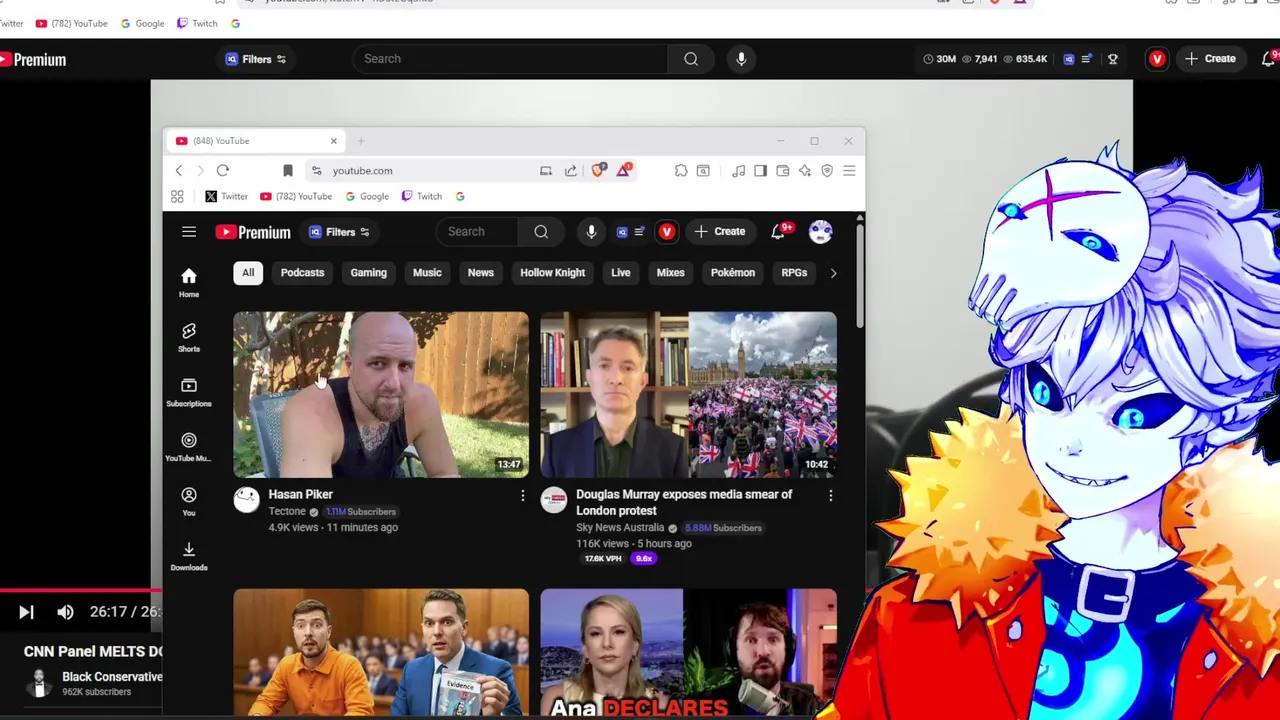
Task: Click the microphone icon in outer YouTube header
Action: 741,59
